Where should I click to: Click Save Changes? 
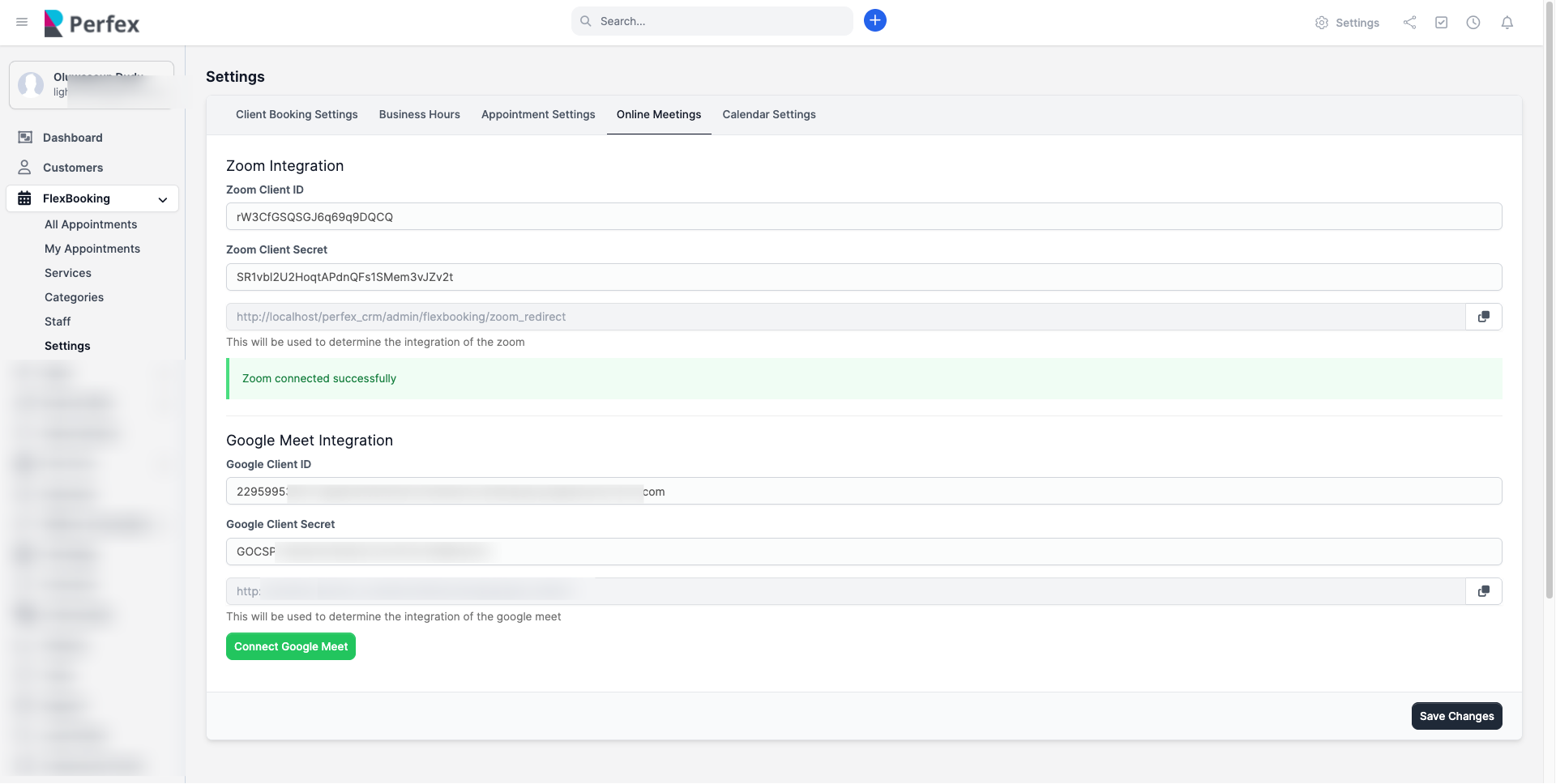[x=1456, y=716]
